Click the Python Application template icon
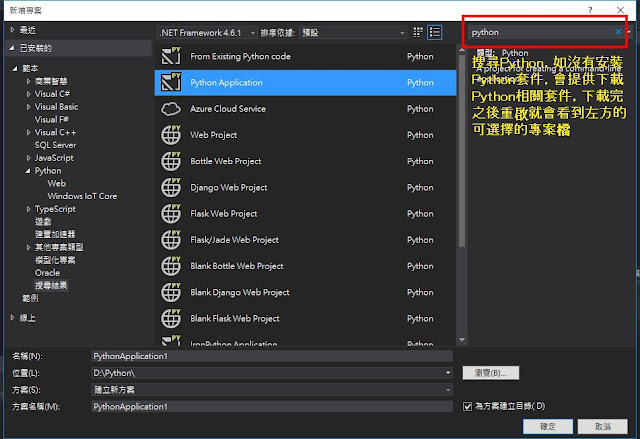Image resolution: width=640 pixels, height=439 pixels. [x=171, y=82]
